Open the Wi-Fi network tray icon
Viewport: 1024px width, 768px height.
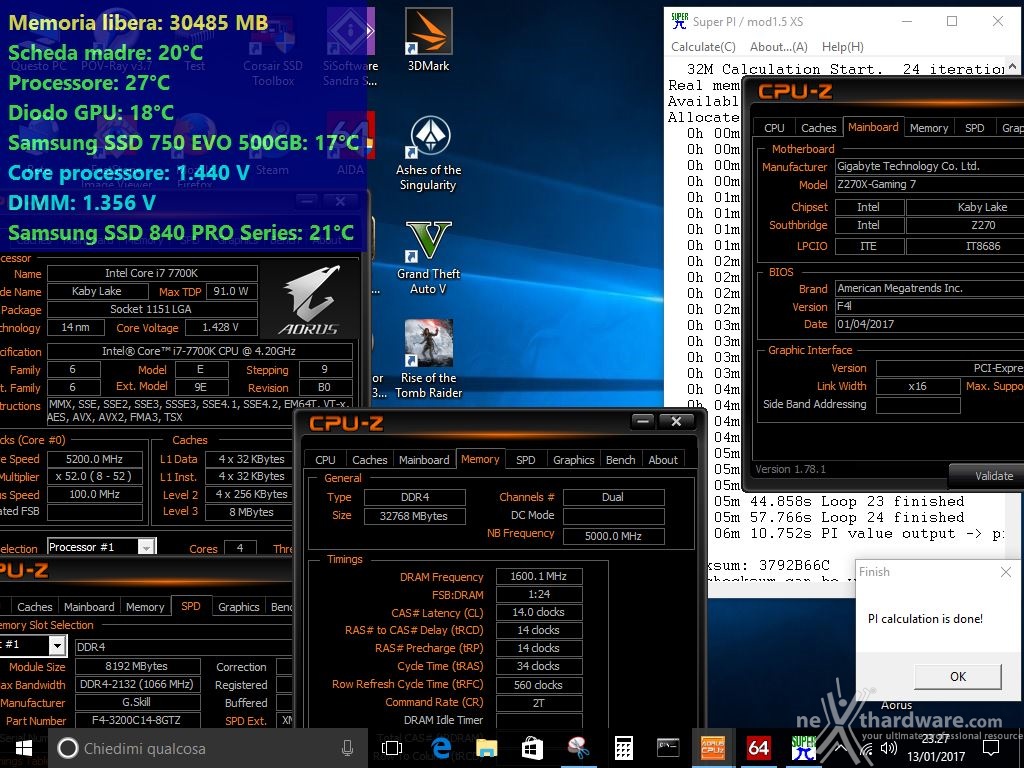[x=866, y=749]
